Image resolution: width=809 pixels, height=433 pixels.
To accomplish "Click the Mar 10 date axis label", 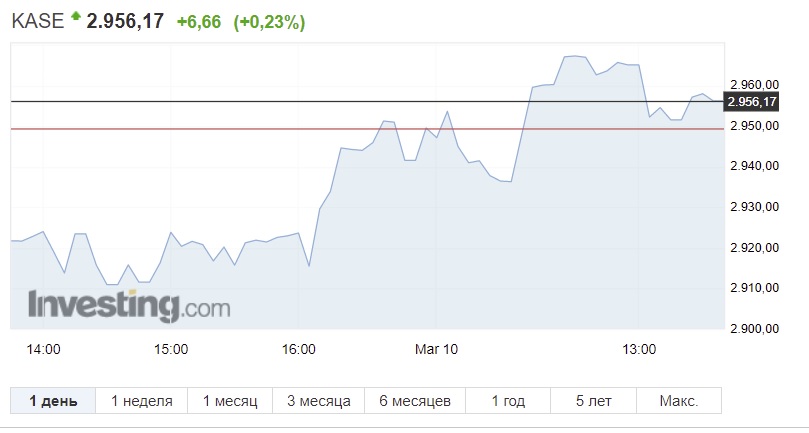I will 436,349.
